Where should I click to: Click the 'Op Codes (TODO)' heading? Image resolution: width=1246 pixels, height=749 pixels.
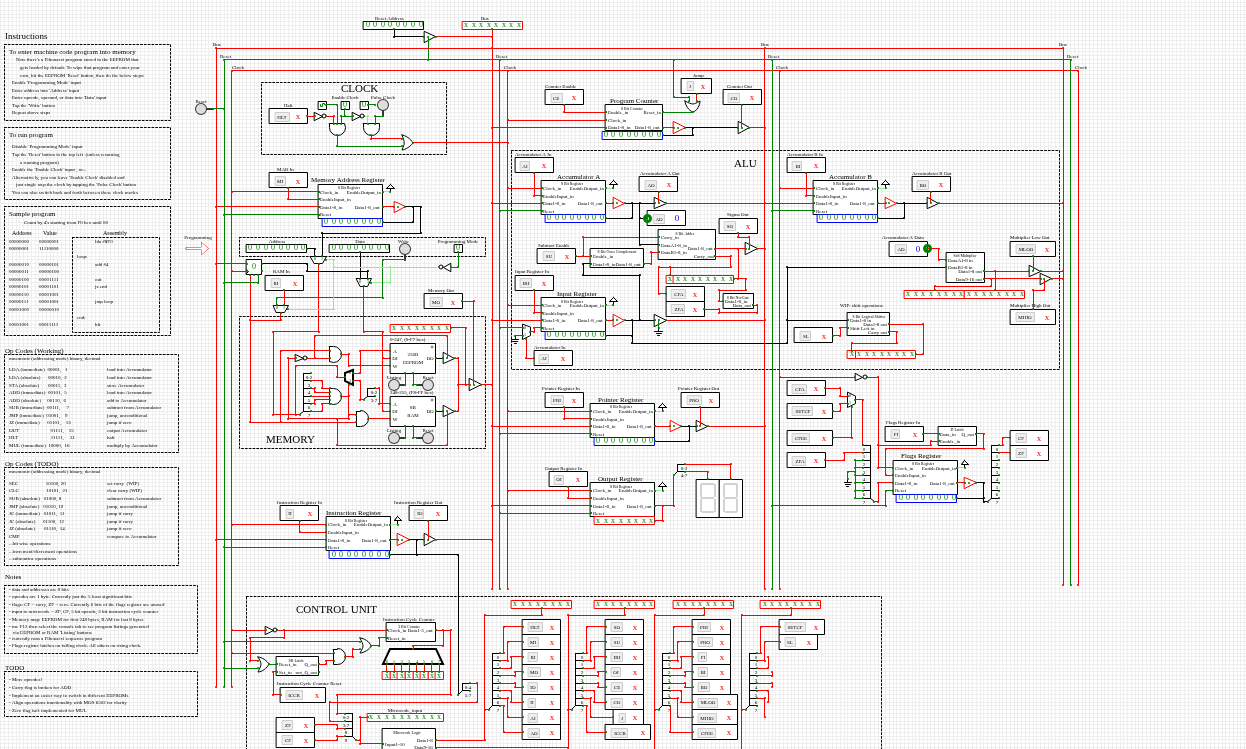[x=31, y=464]
